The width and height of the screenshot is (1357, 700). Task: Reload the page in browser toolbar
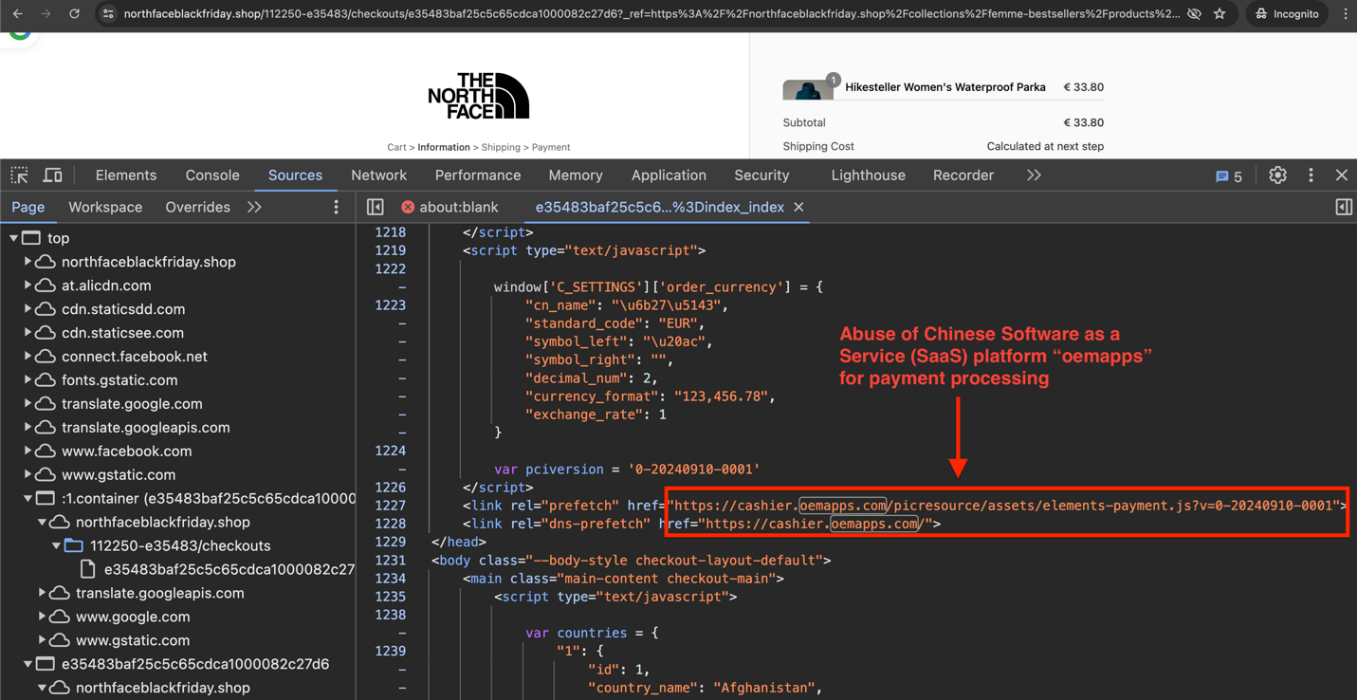[74, 14]
